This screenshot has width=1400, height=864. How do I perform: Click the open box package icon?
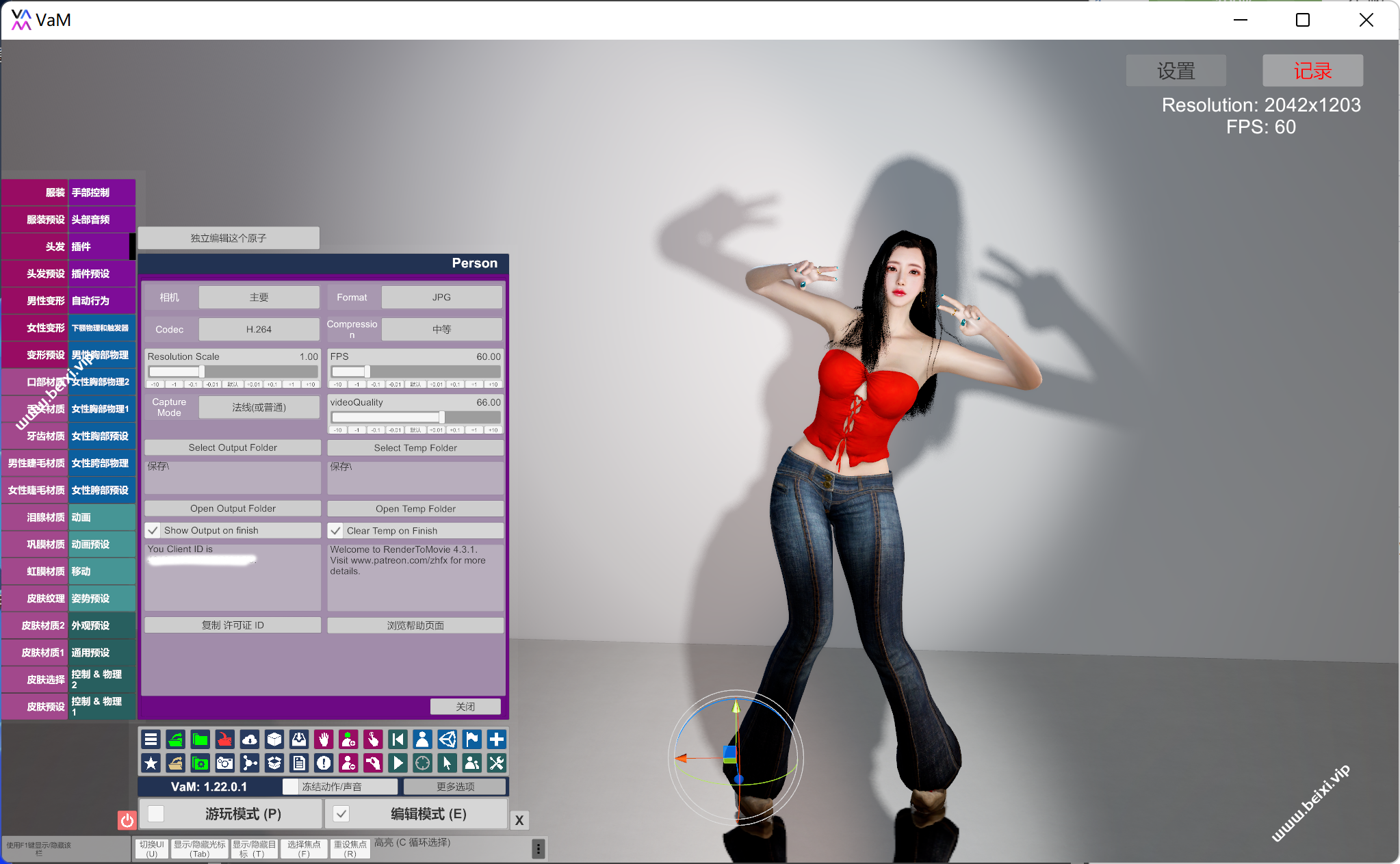coord(274,763)
